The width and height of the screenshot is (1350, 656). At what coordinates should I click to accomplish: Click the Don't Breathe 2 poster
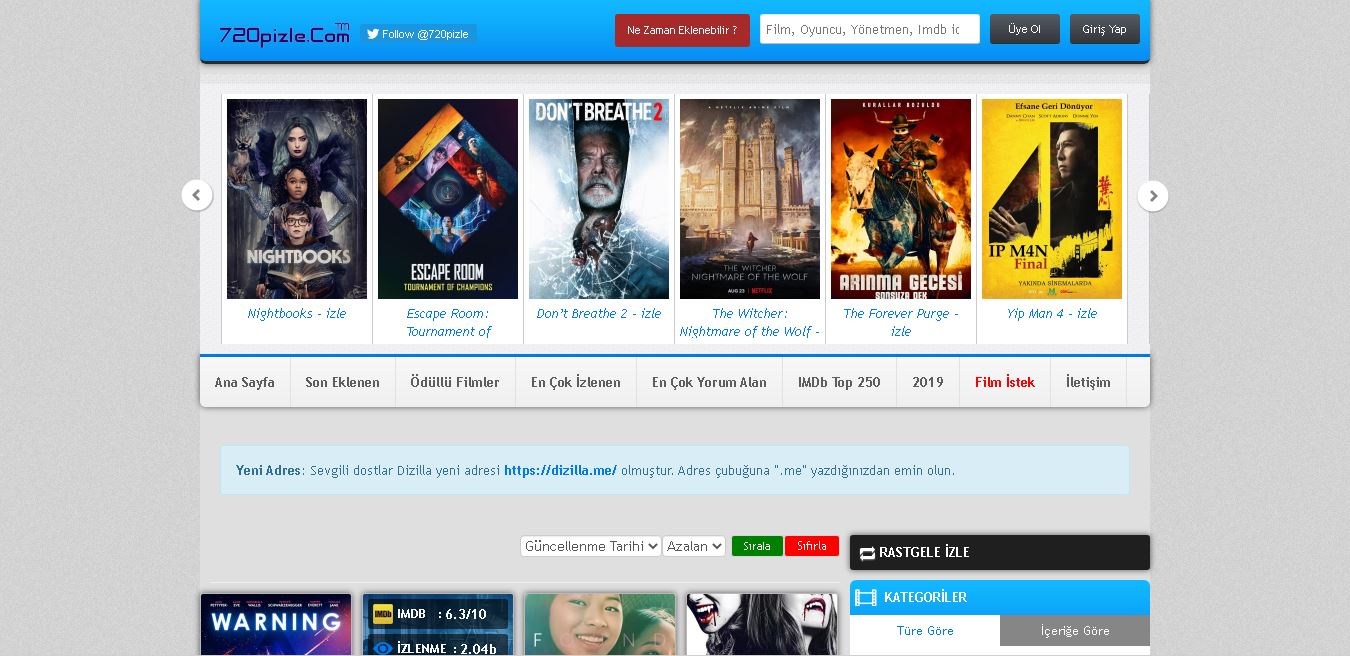pos(599,199)
